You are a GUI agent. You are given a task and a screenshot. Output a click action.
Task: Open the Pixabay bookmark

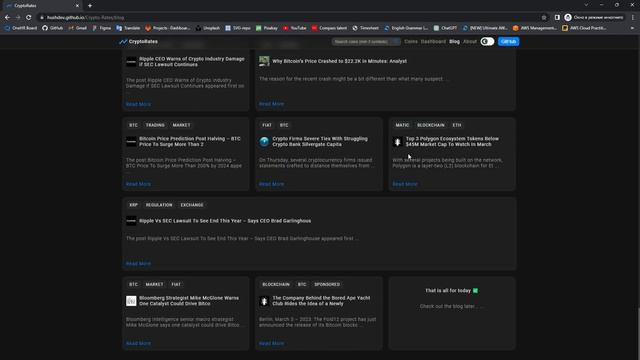click(267, 28)
